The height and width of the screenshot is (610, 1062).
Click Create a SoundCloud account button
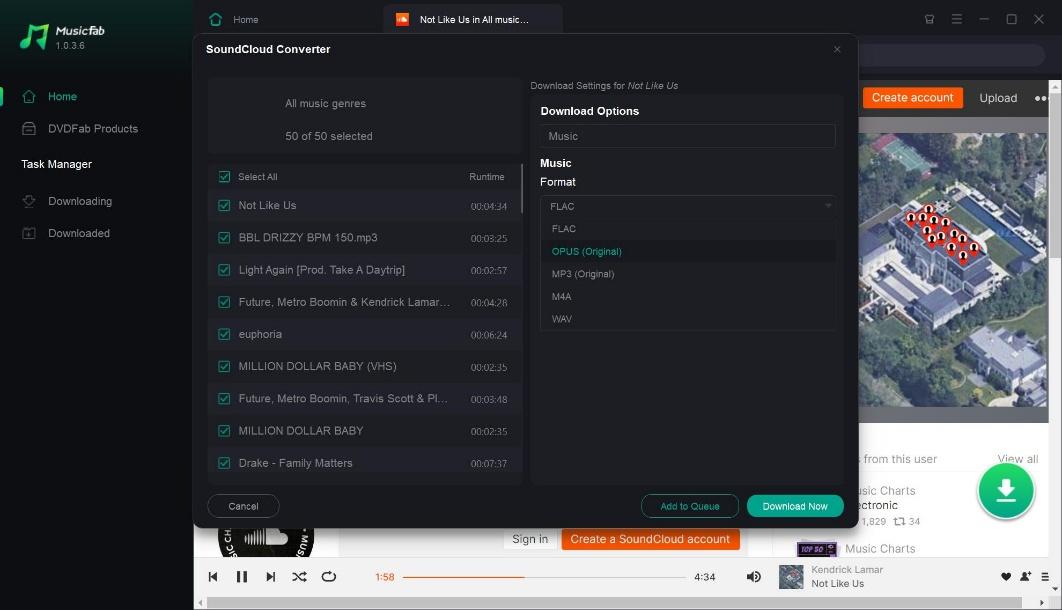pos(650,540)
